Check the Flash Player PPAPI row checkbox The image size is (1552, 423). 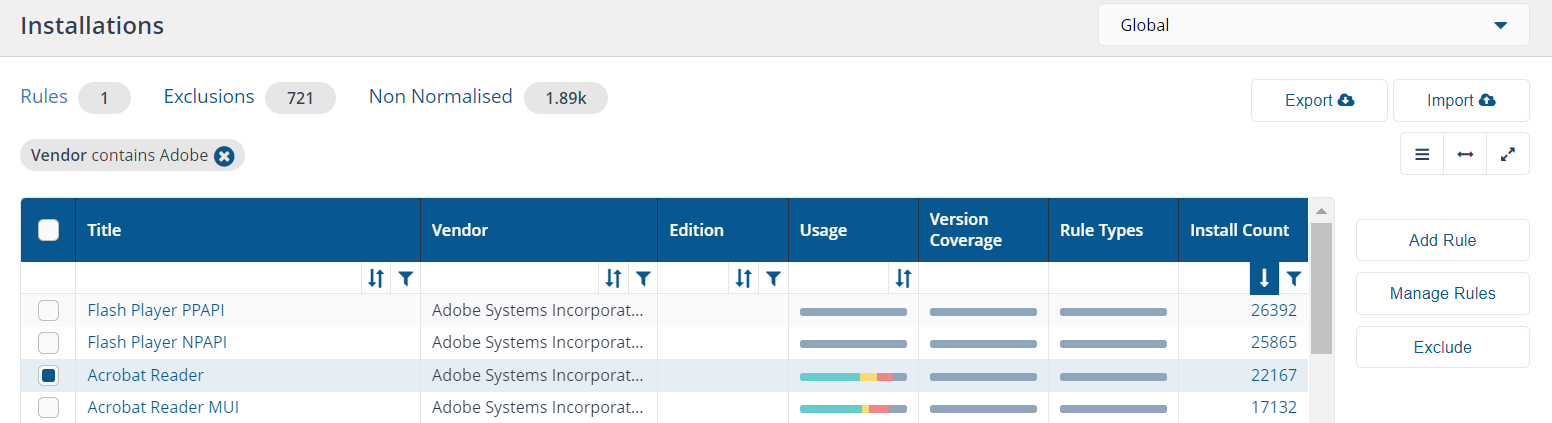coord(48,310)
